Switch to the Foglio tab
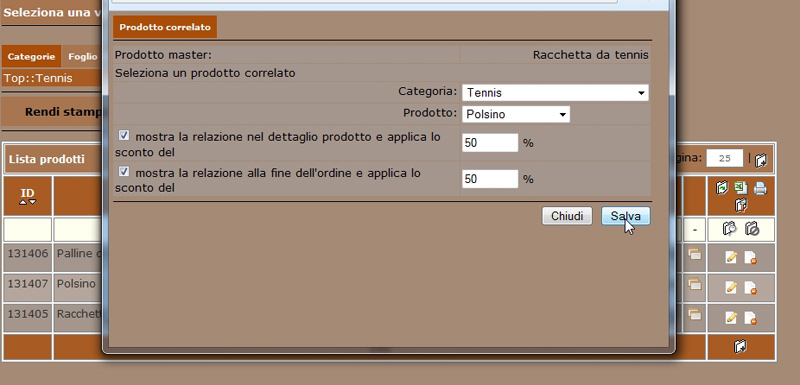Viewport: 800px width, 385px height. (x=82, y=57)
